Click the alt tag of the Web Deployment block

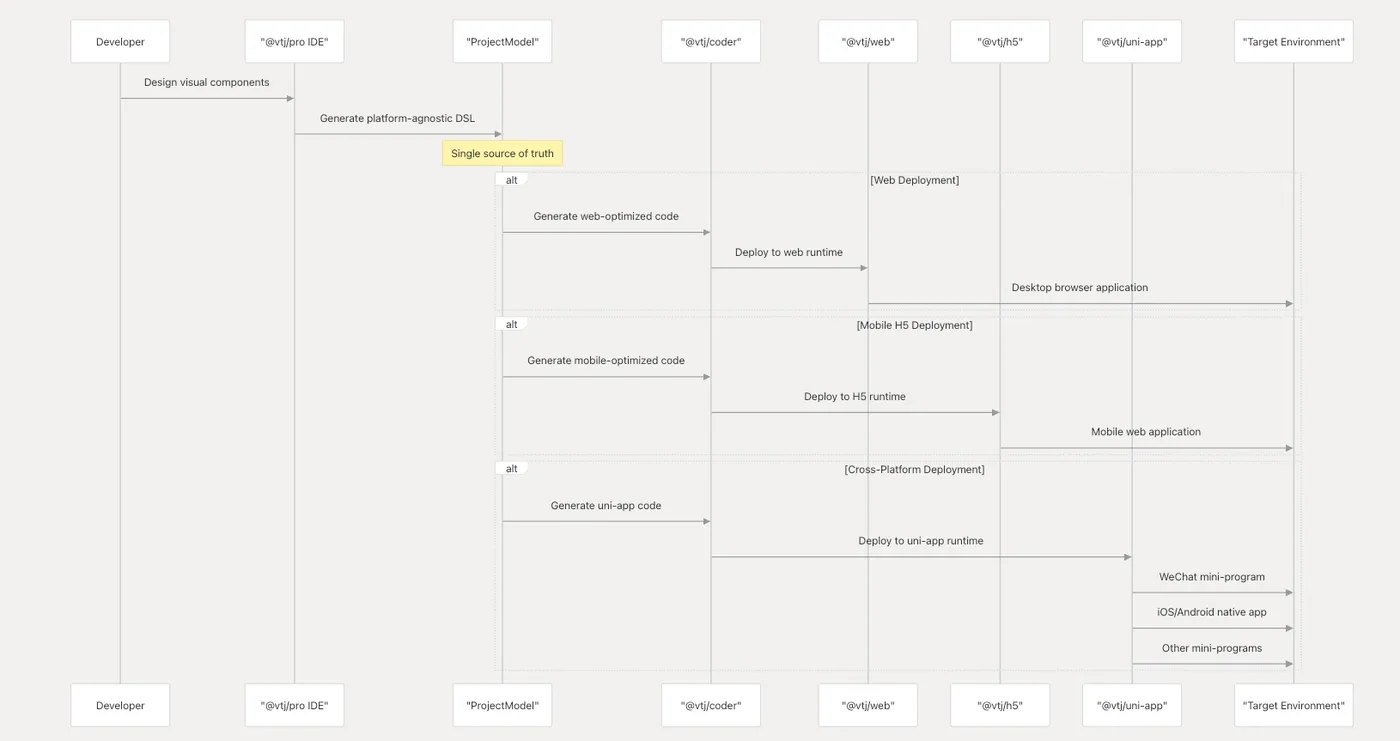pos(511,180)
